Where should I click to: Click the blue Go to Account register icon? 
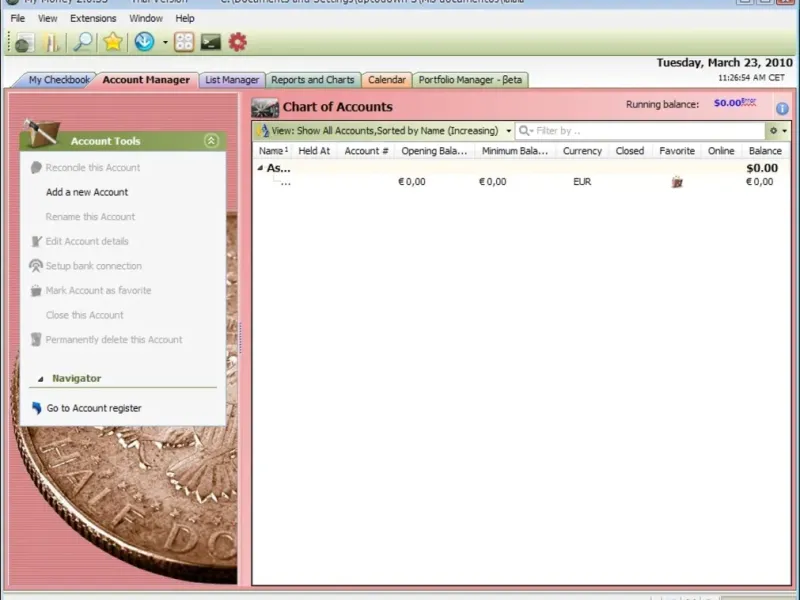(x=36, y=408)
